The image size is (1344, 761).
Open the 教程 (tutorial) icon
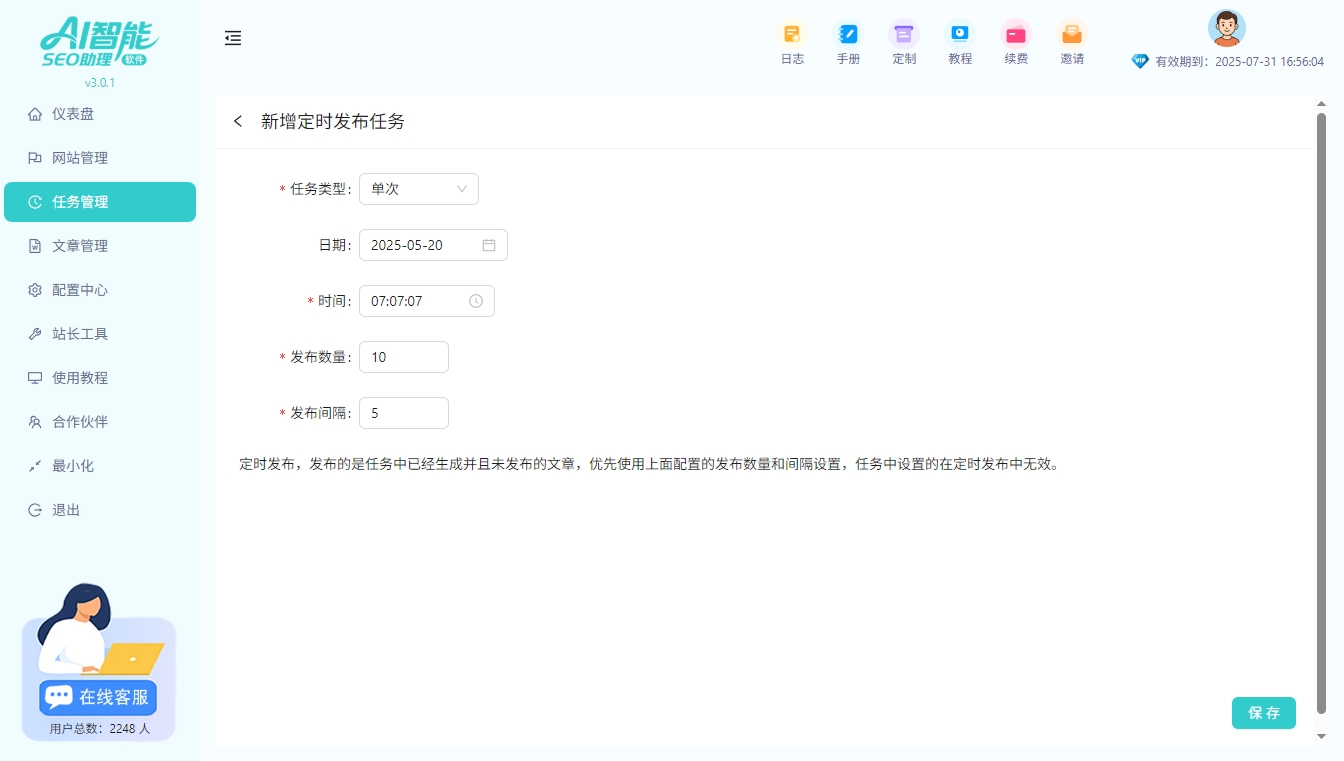(x=960, y=42)
